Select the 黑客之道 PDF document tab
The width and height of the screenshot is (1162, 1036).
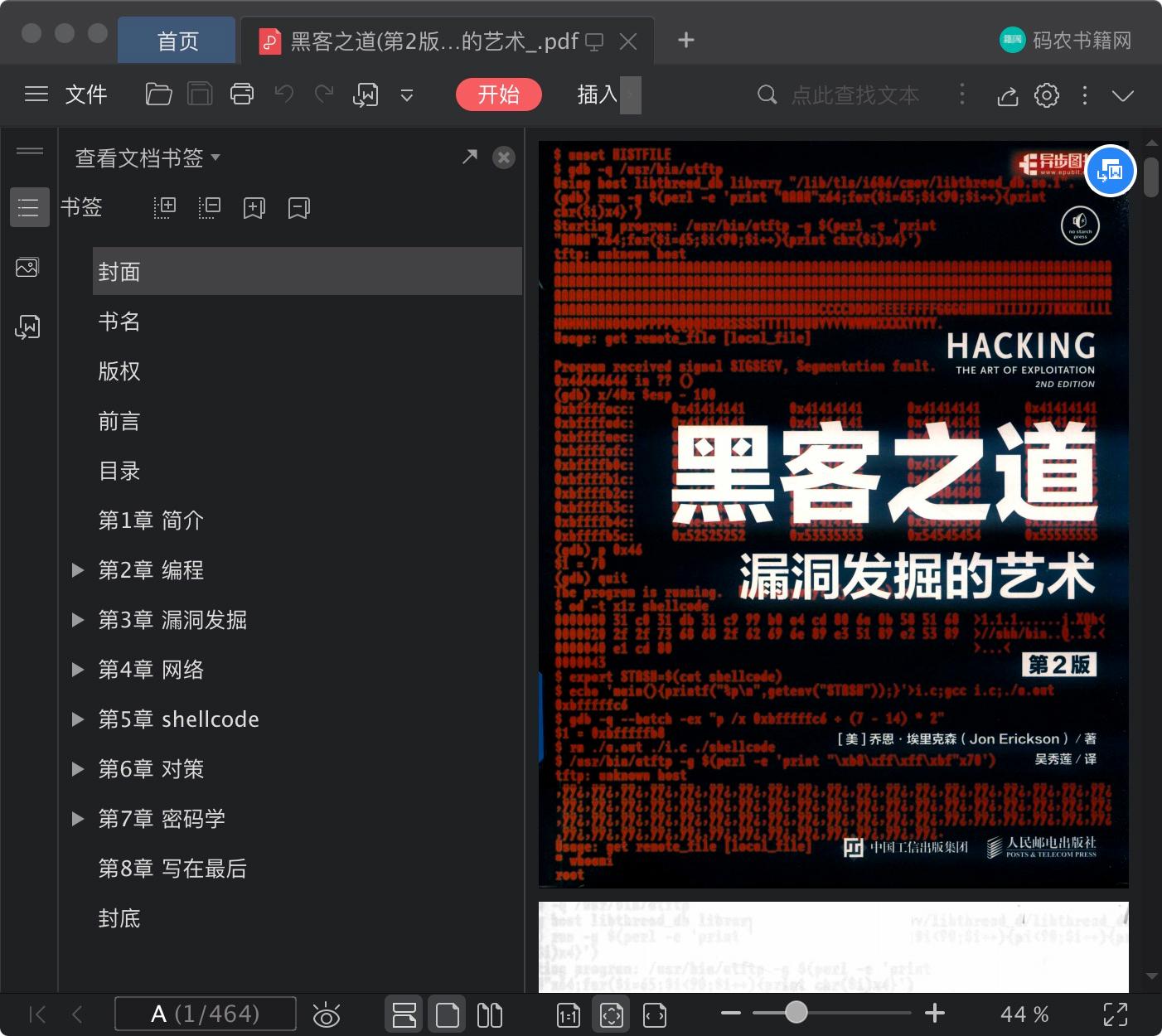coord(434,41)
